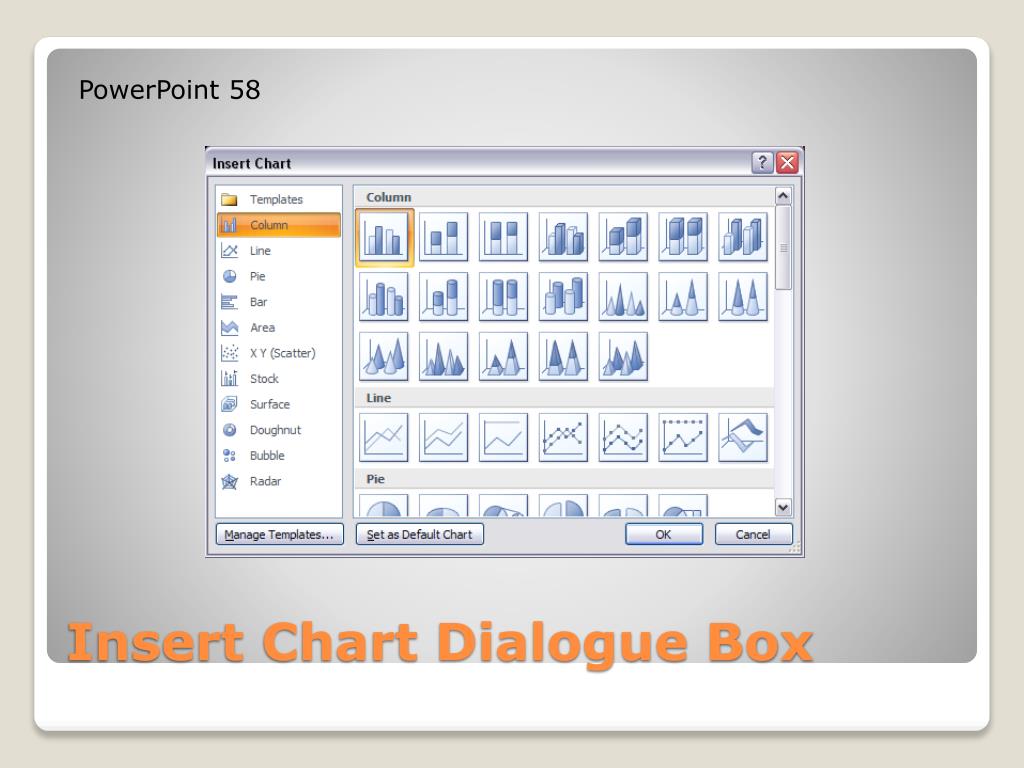Choose the Line with Markers chart
1024x768 pixels.
(563, 438)
